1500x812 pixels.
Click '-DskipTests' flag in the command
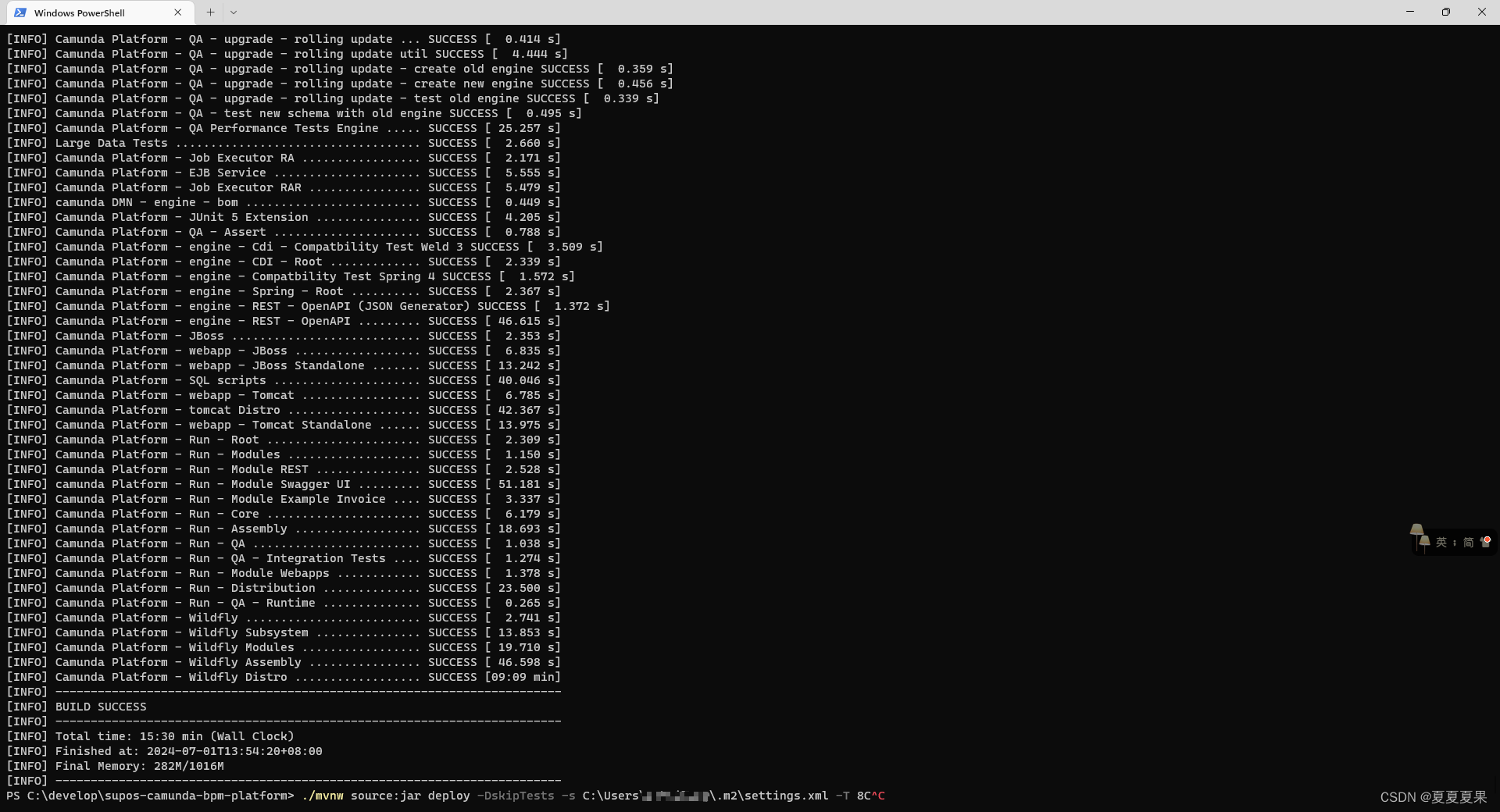click(x=515, y=796)
